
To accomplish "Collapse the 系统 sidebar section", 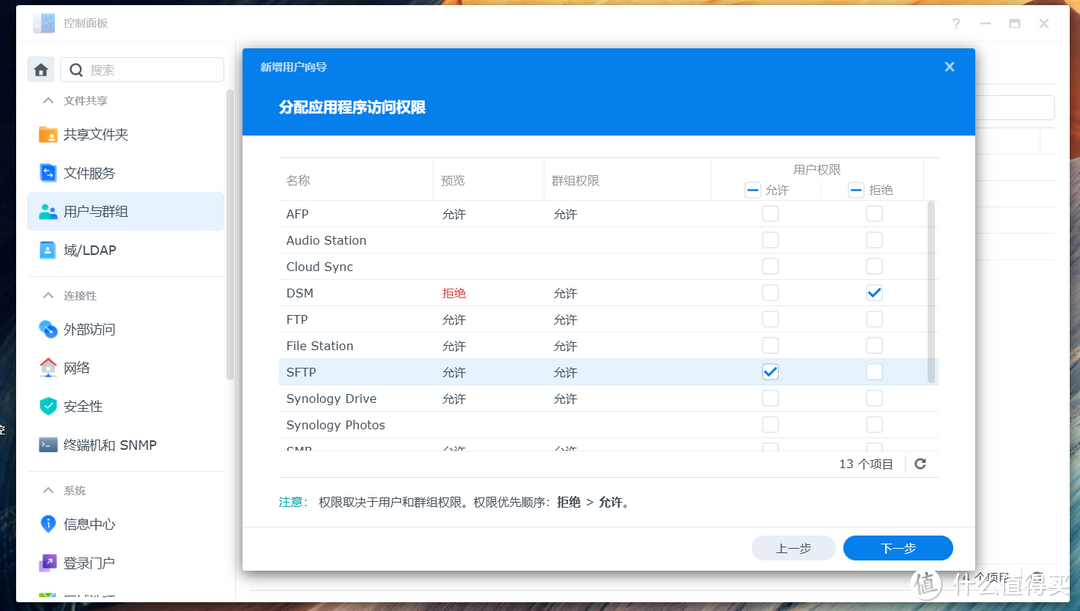I will (x=48, y=489).
